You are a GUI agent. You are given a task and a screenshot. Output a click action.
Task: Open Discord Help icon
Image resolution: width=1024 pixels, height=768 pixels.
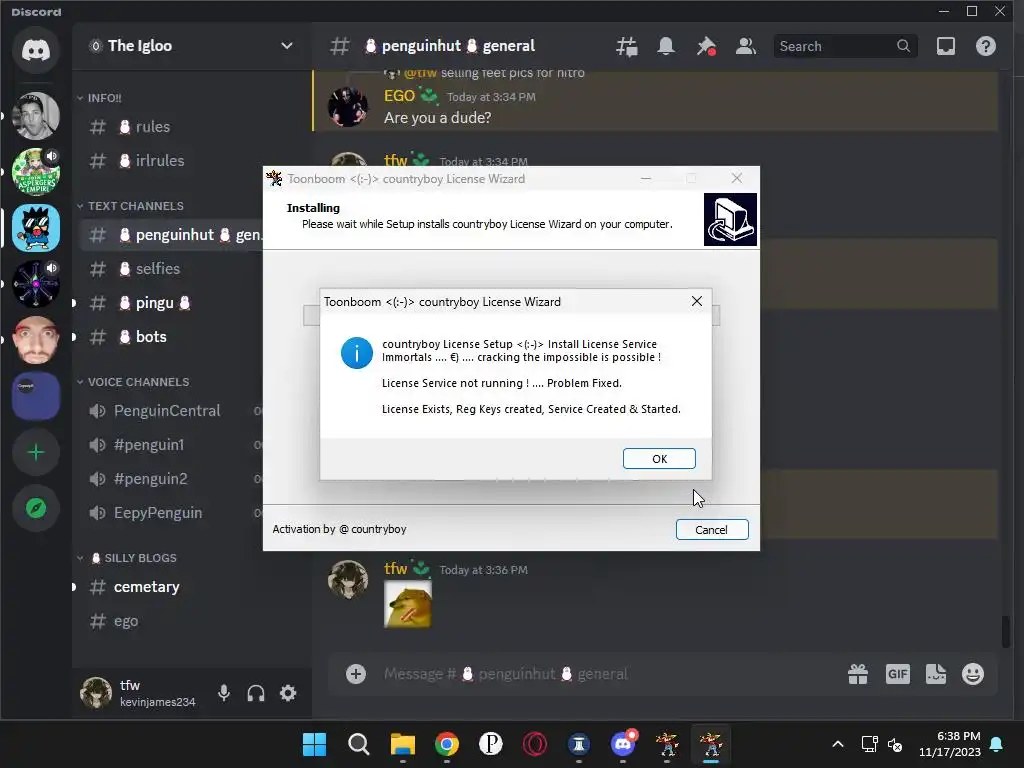(x=985, y=46)
